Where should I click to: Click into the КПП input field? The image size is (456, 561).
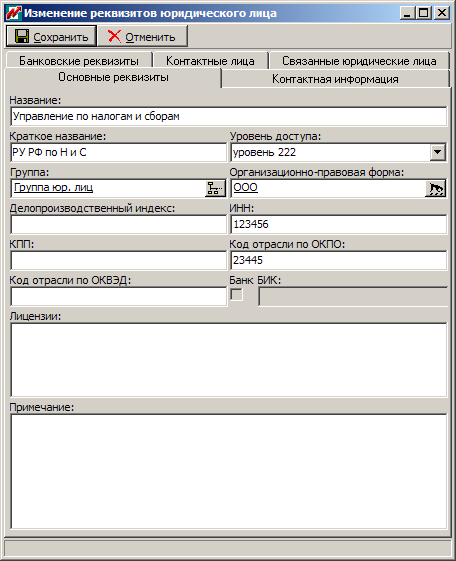118,260
